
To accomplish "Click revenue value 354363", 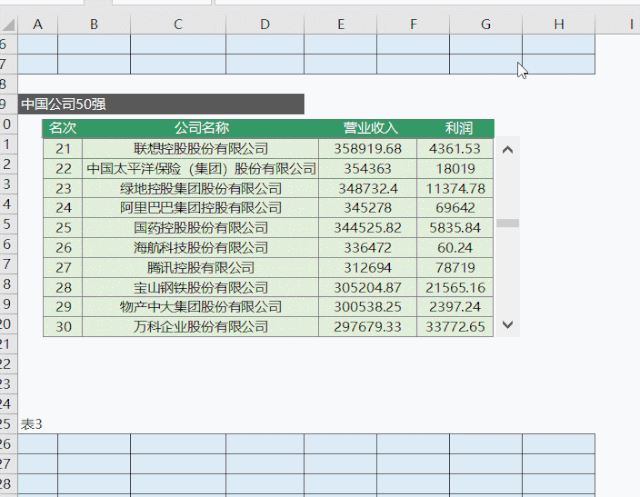I will [368, 169].
